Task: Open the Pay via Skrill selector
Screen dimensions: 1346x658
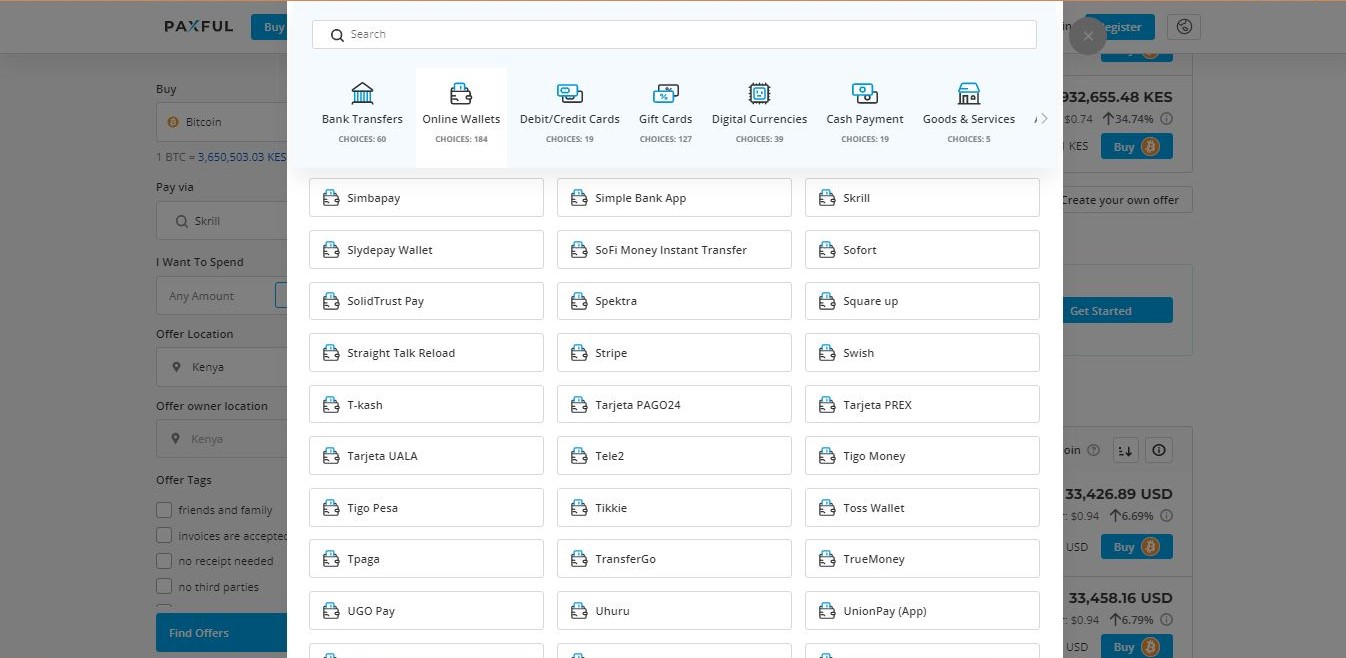Action: pos(222,221)
